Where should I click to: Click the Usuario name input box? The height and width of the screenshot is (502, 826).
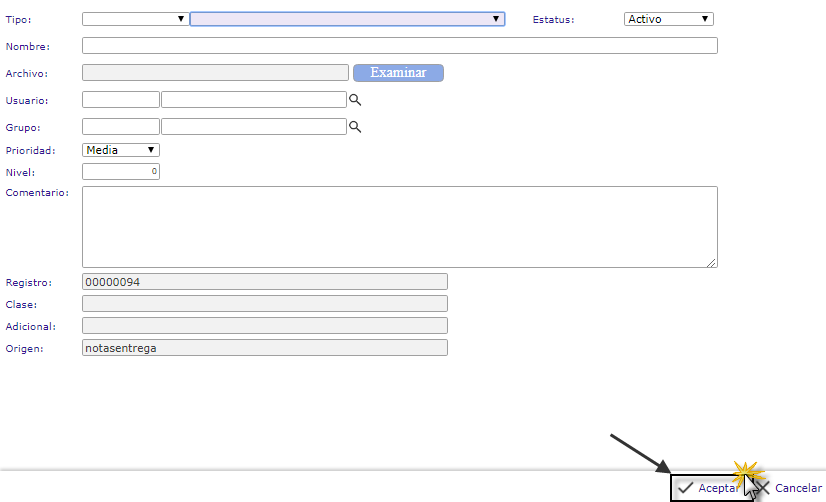253,99
